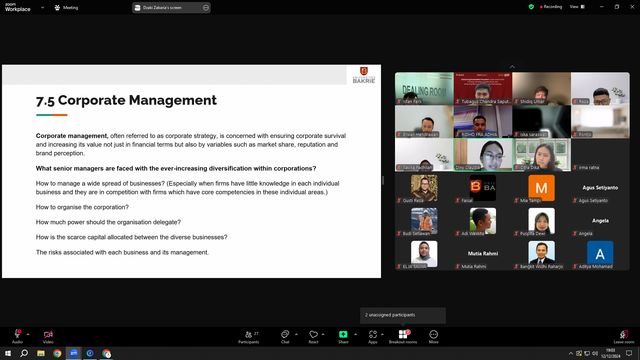Click the slide title 7.5 Corporate Management
The image size is (640, 360).
pos(127,100)
